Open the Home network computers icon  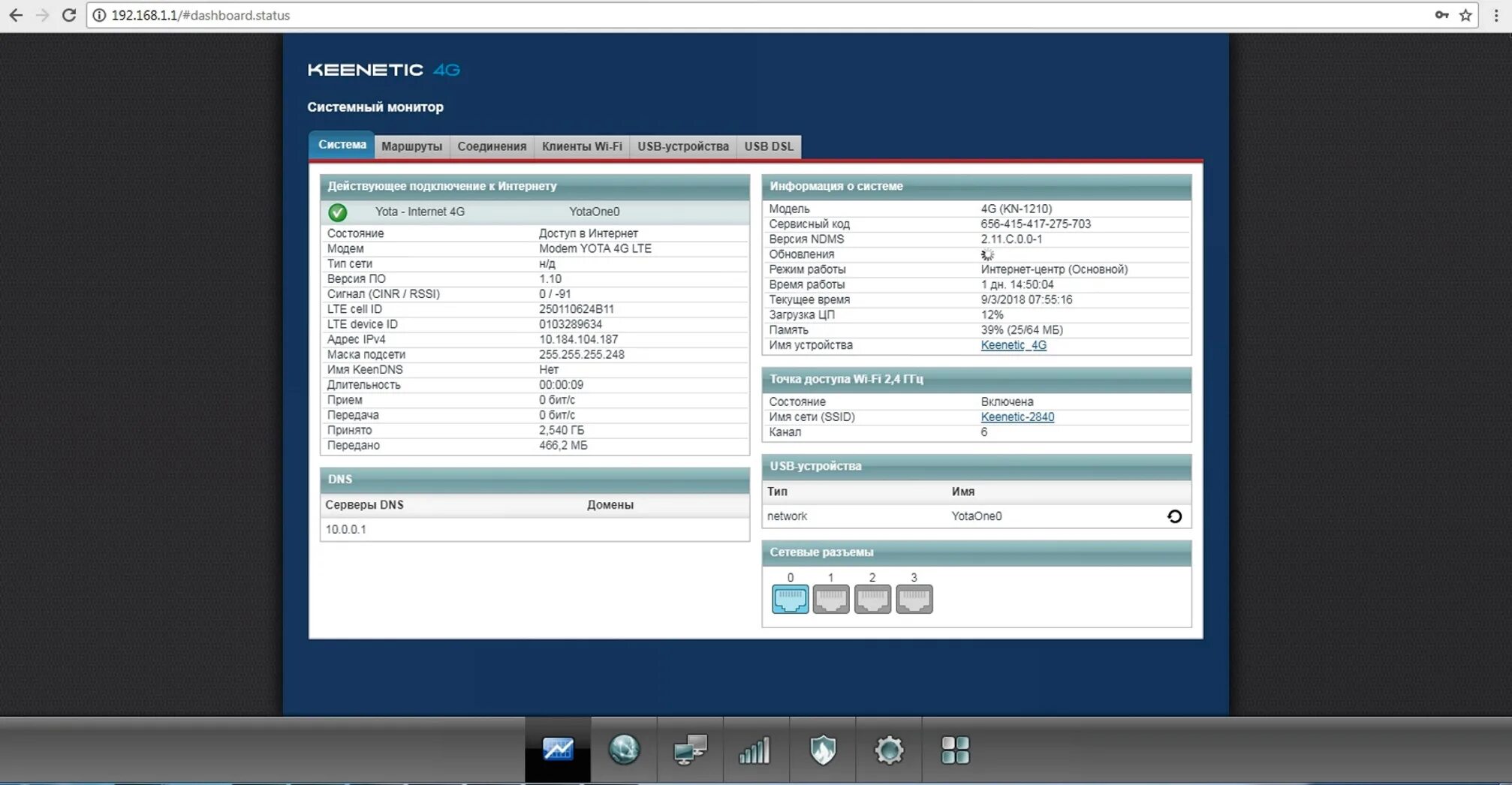click(x=690, y=749)
